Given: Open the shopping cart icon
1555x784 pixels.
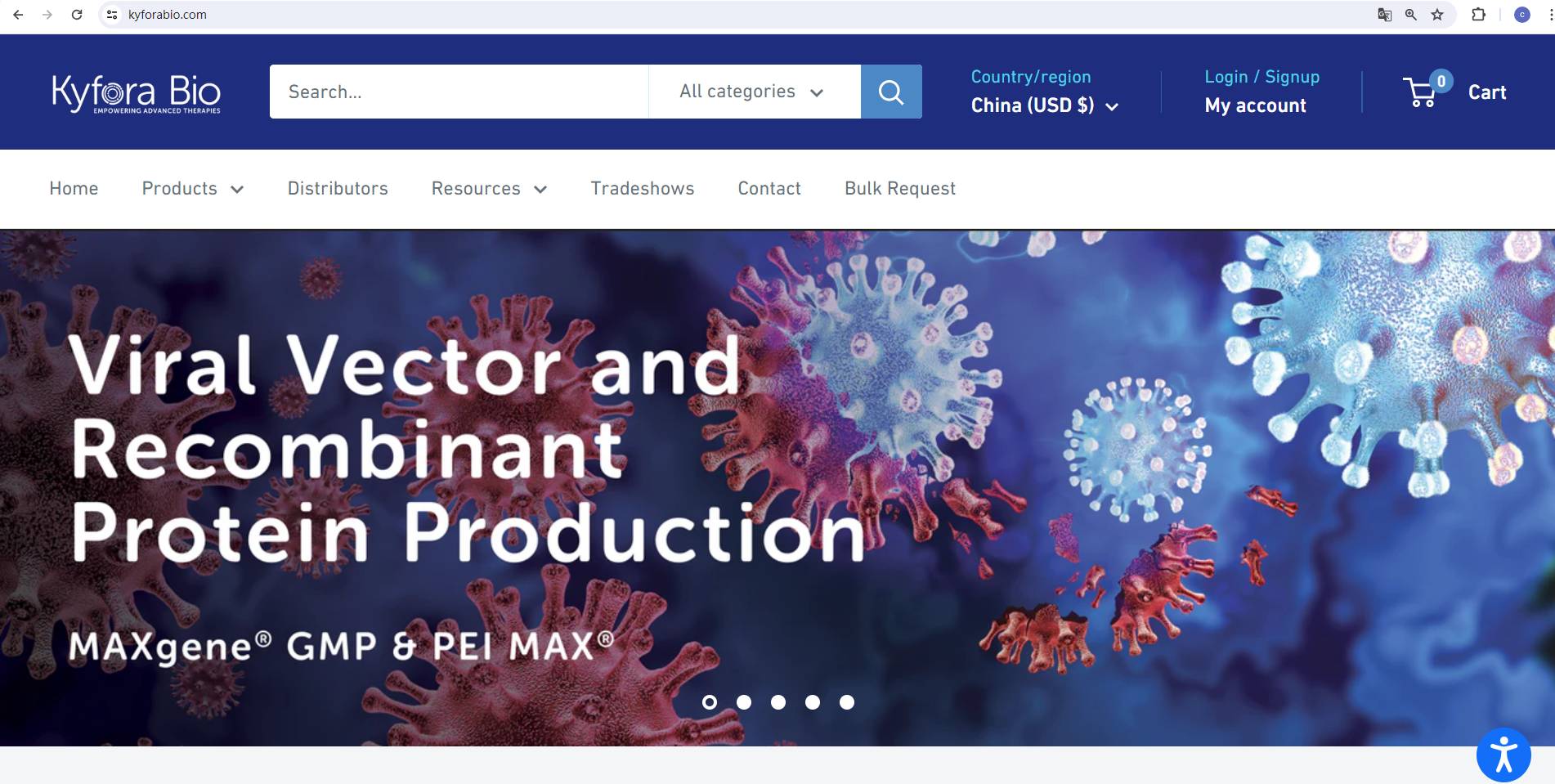Looking at the screenshot, I should click(x=1421, y=92).
